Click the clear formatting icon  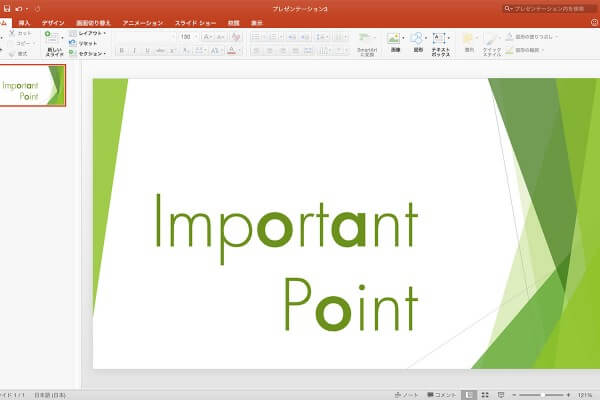(236, 37)
